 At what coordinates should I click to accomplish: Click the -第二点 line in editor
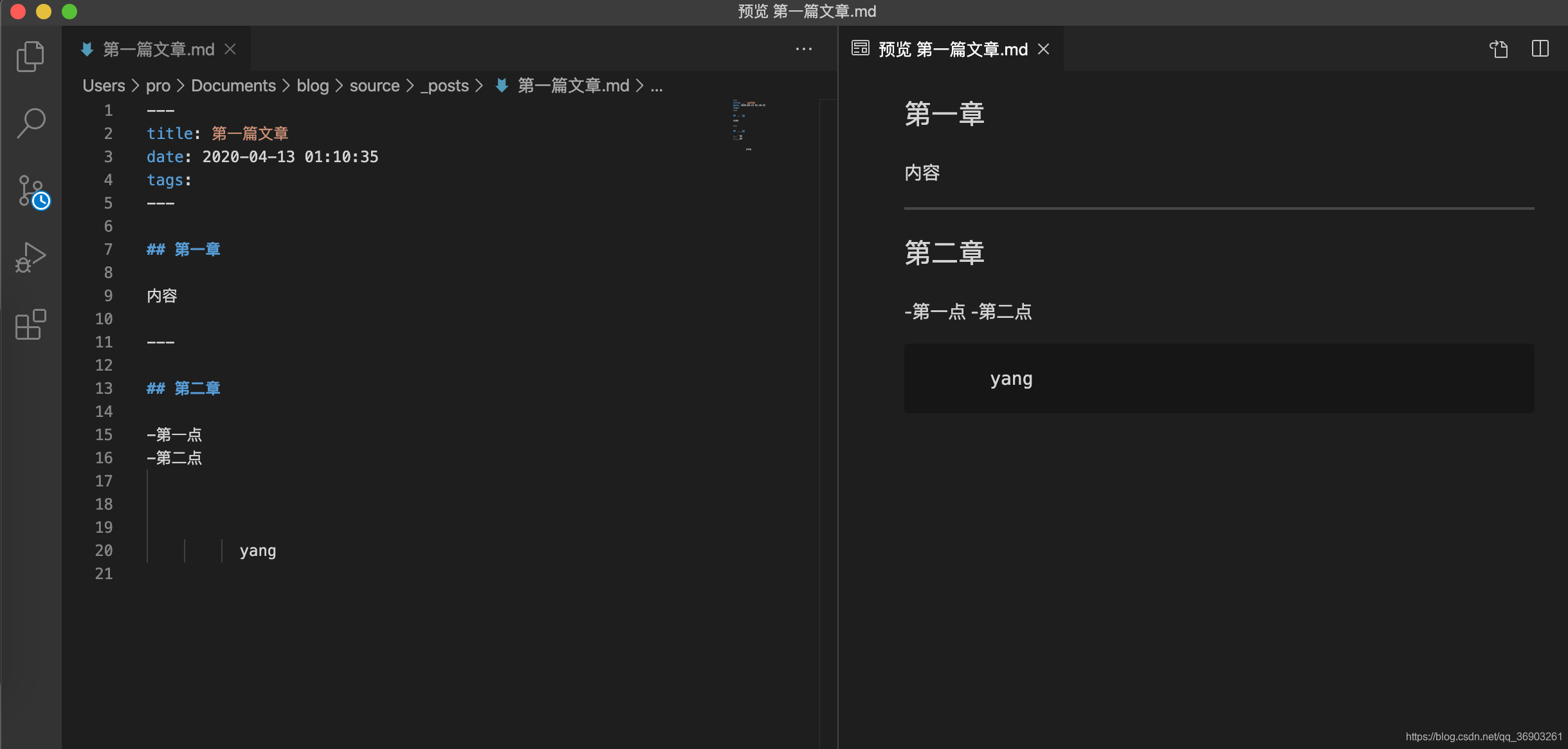tap(174, 458)
